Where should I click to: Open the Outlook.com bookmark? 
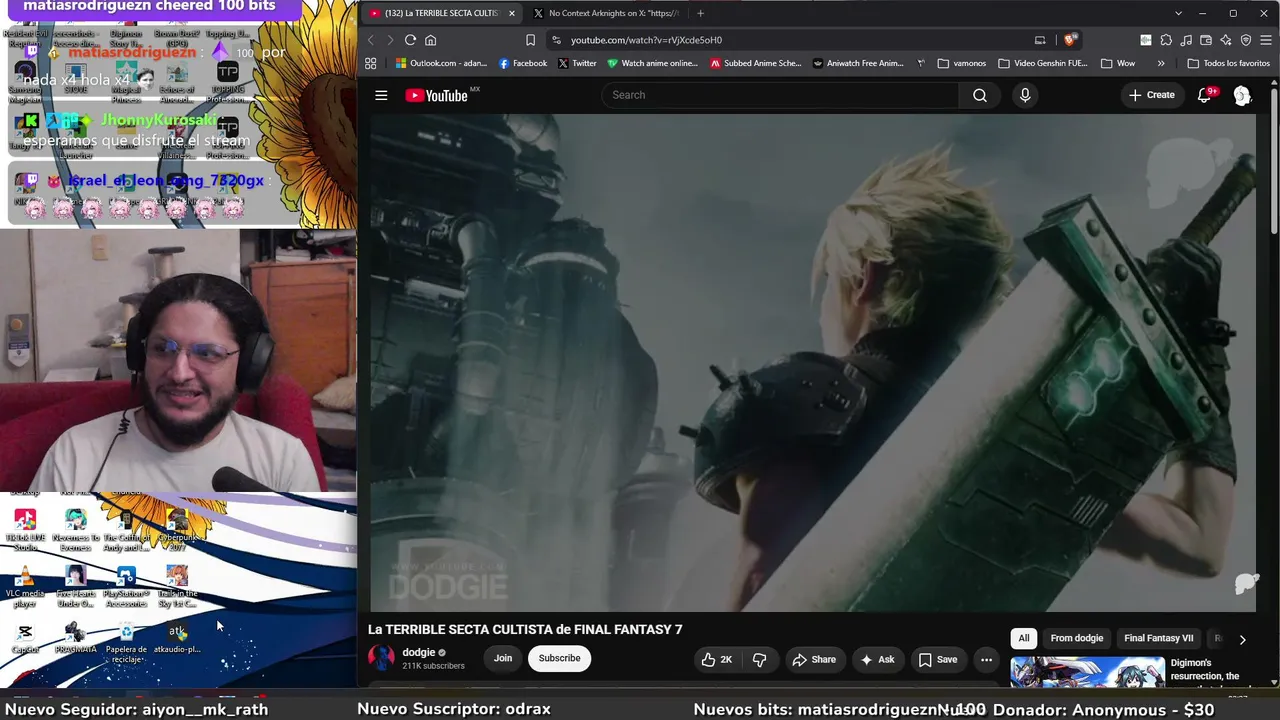point(441,63)
